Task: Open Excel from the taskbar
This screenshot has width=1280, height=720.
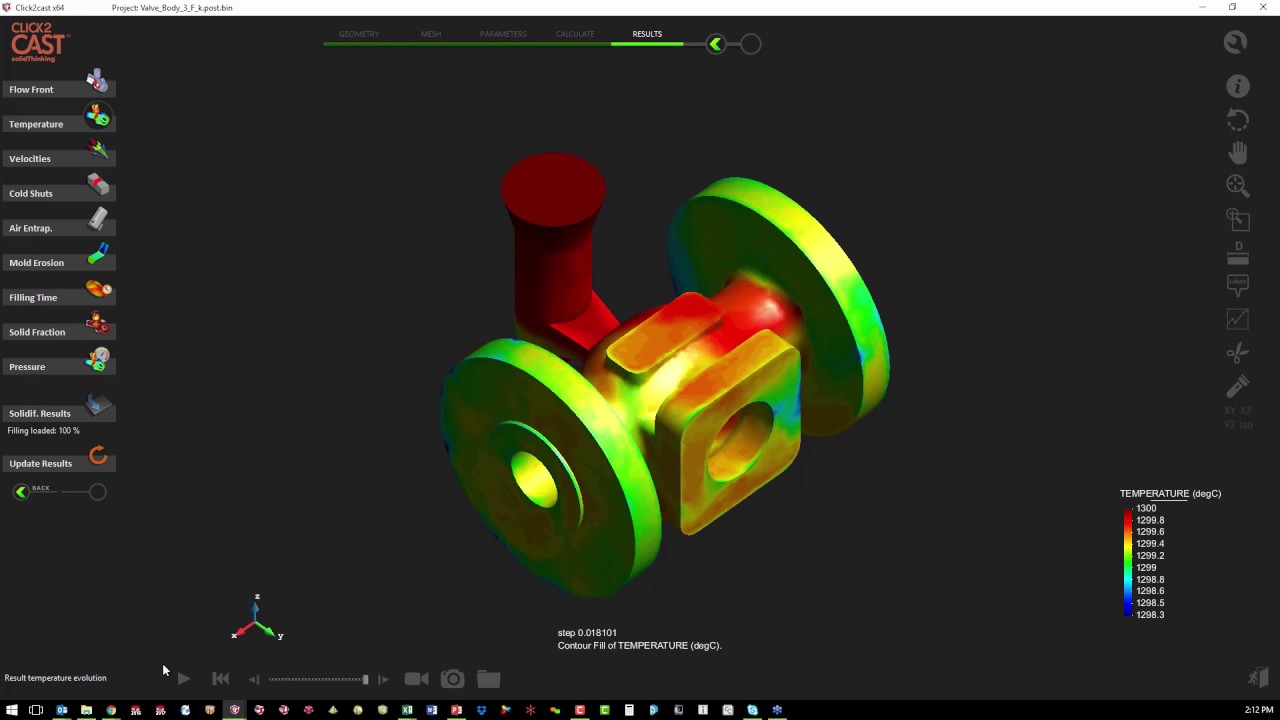Action: pos(407,710)
